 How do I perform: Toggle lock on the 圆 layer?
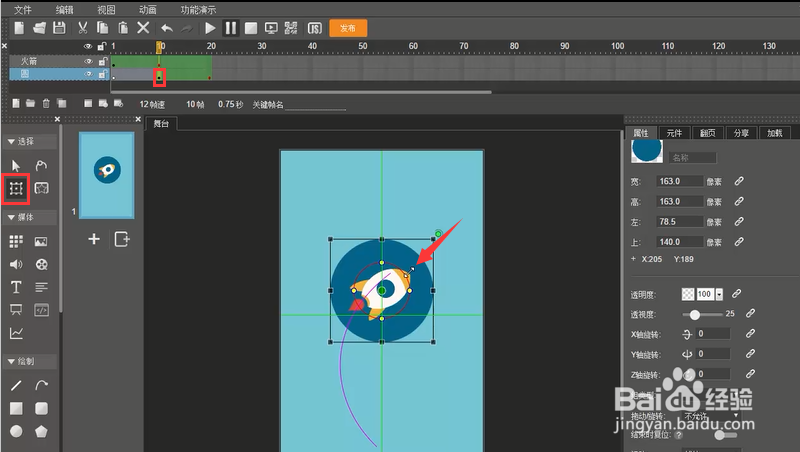click(103, 74)
